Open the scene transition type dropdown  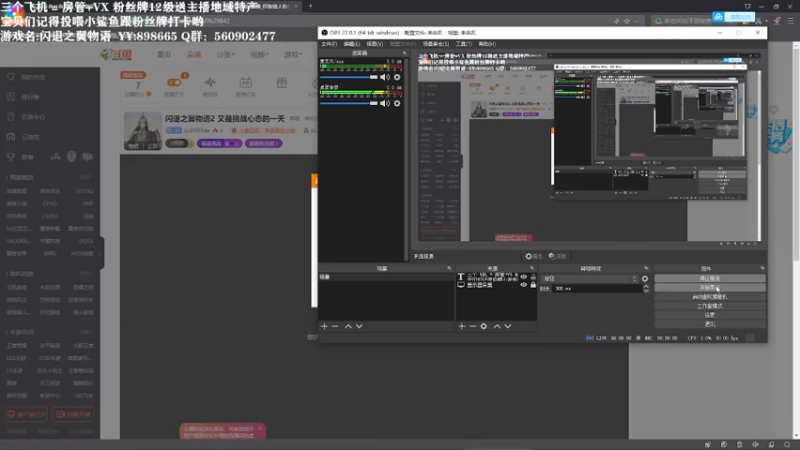click(x=589, y=279)
